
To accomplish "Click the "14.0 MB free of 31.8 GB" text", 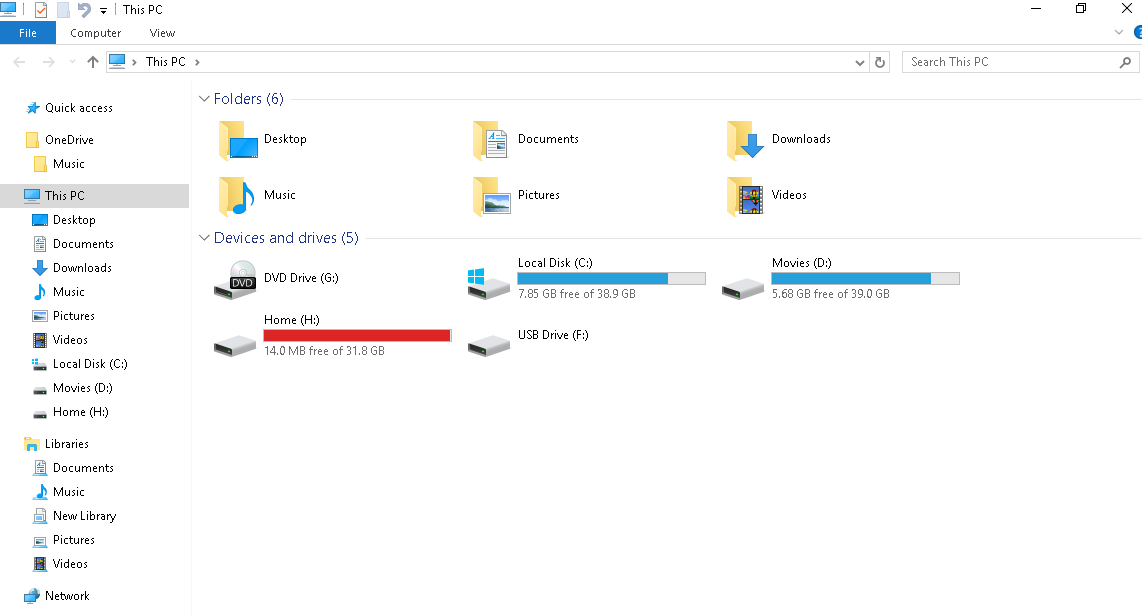I will tap(324, 351).
